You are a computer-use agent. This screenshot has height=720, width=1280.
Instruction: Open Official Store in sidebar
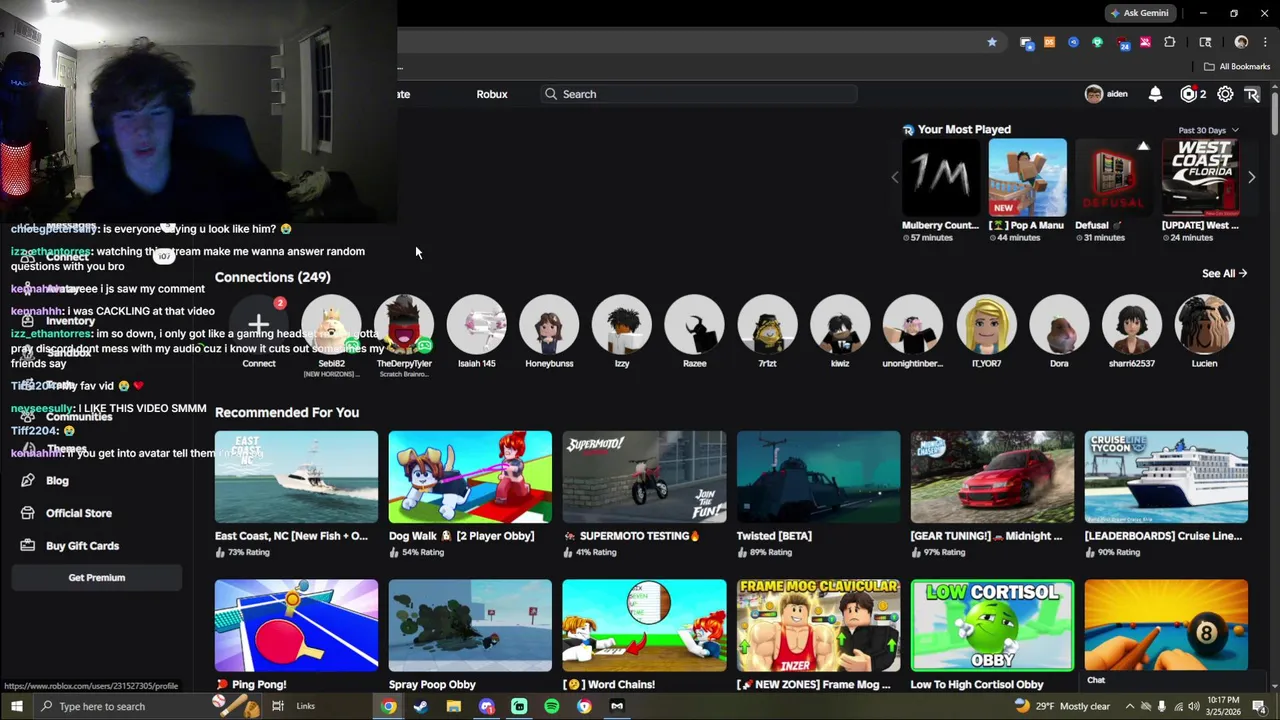[79, 513]
